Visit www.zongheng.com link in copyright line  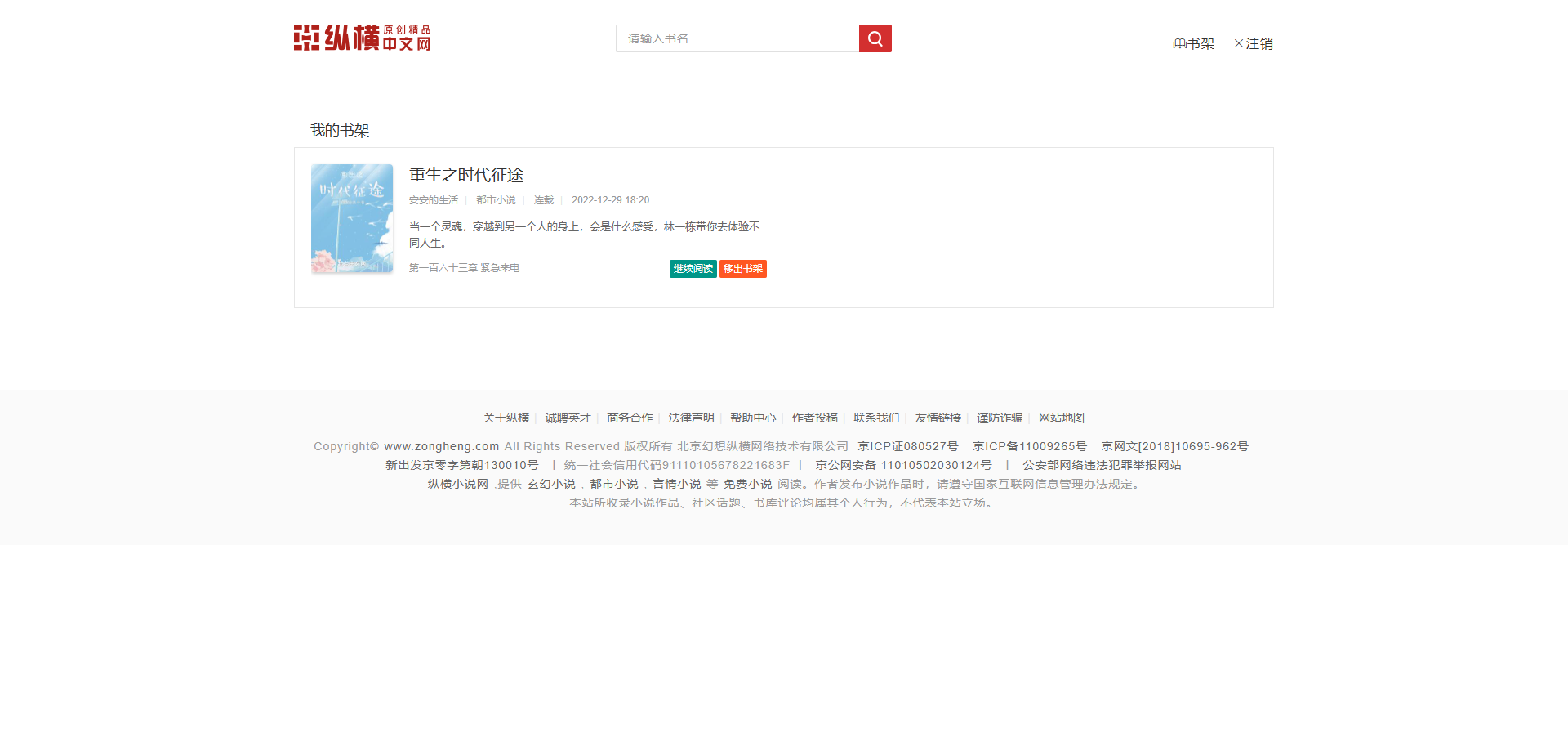point(441,446)
